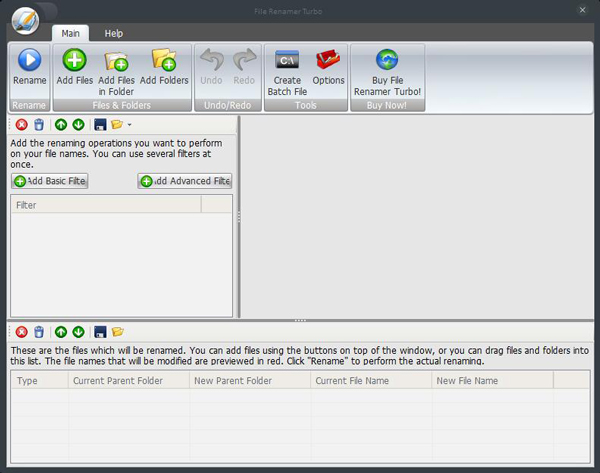Switch to the Help tab

pos(114,33)
